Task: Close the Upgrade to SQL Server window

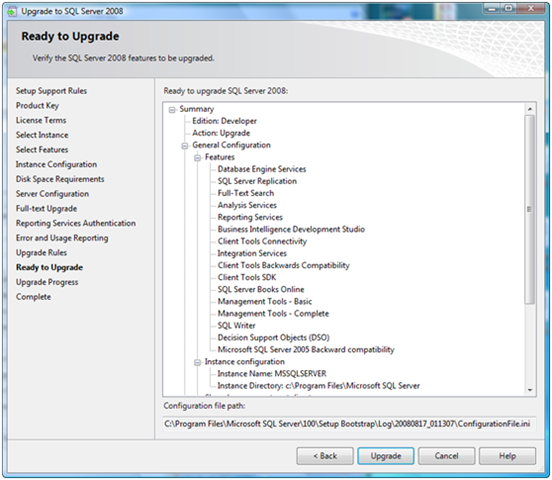Action: tap(531, 8)
